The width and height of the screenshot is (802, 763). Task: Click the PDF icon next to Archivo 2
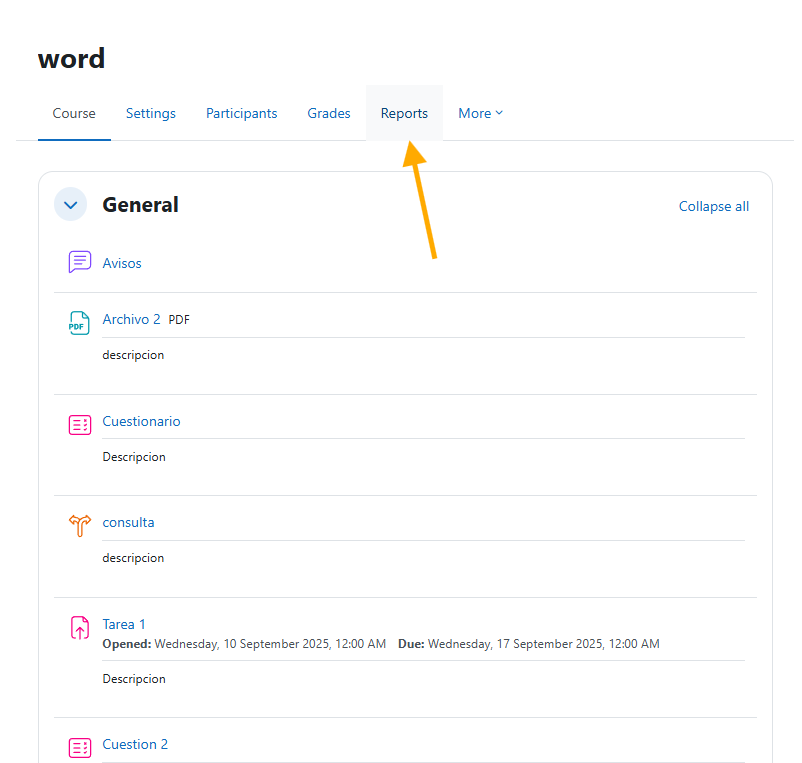[x=79, y=322]
